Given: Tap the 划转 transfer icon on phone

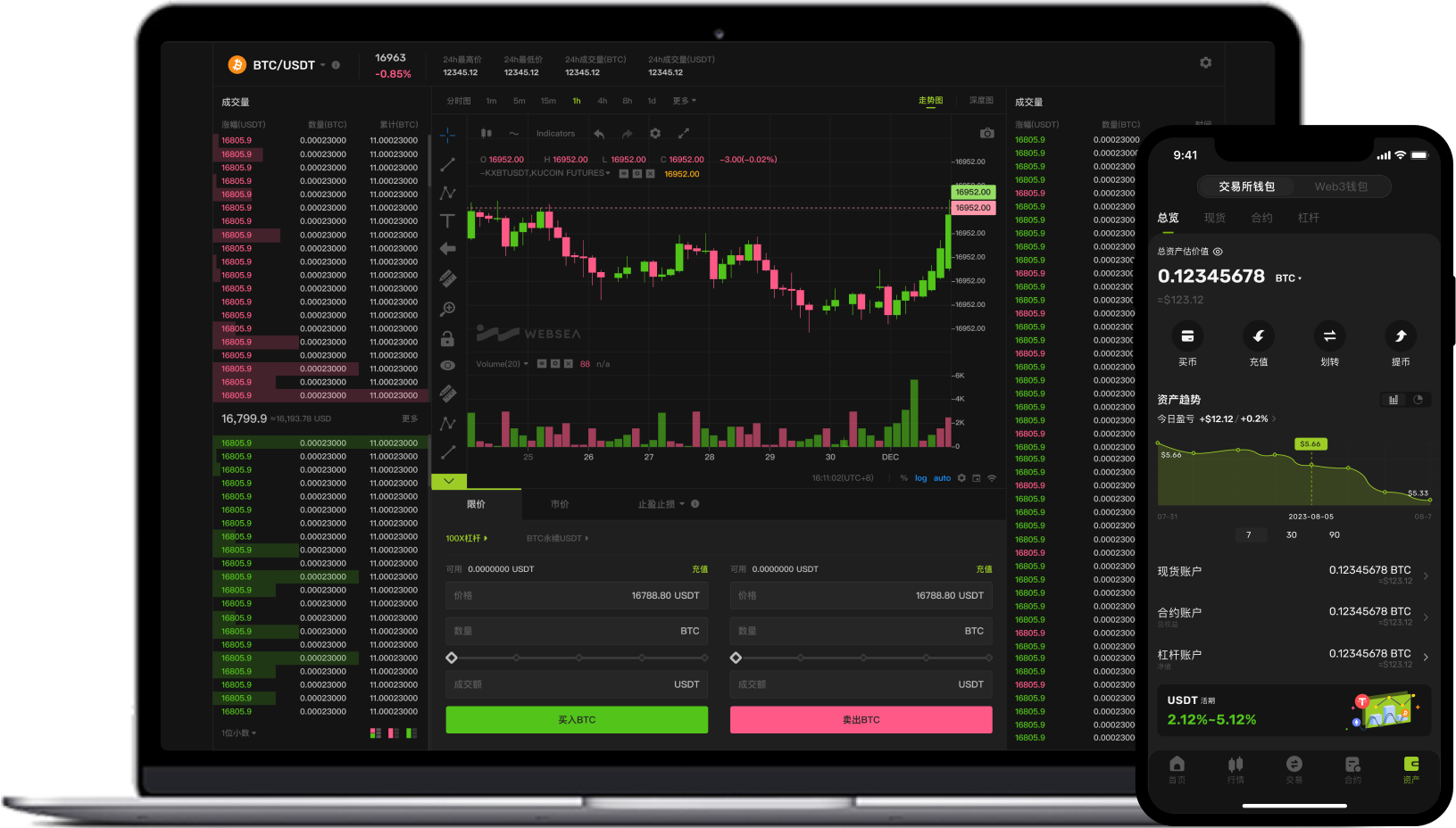Looking at the screenshot, I should click(x=1329, y=336).
